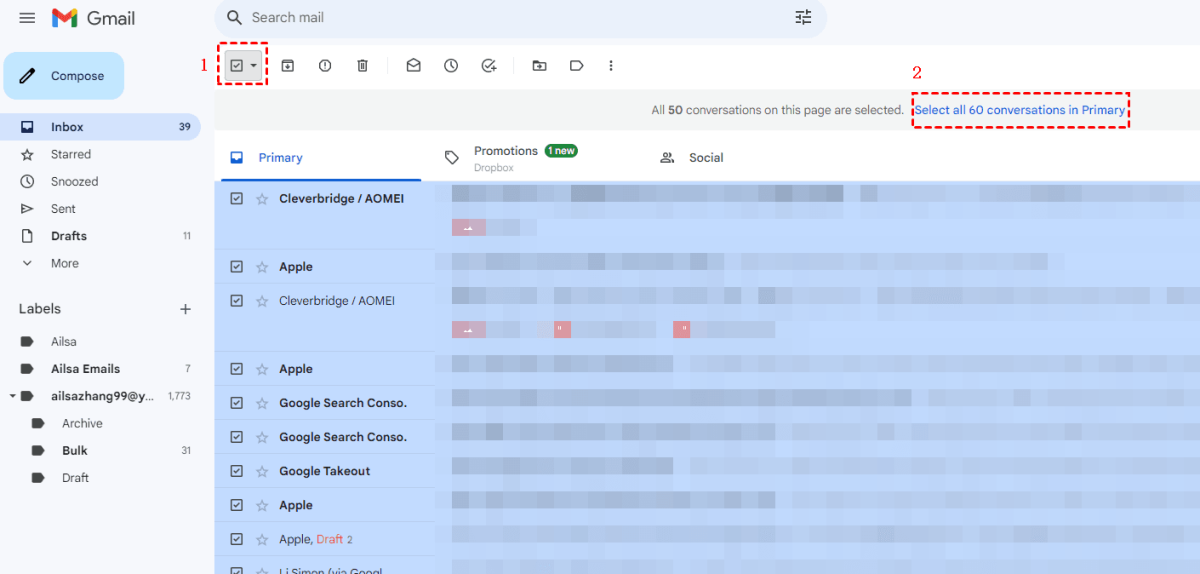Open the More three-dot toolbar menu

tap(611, 66)
